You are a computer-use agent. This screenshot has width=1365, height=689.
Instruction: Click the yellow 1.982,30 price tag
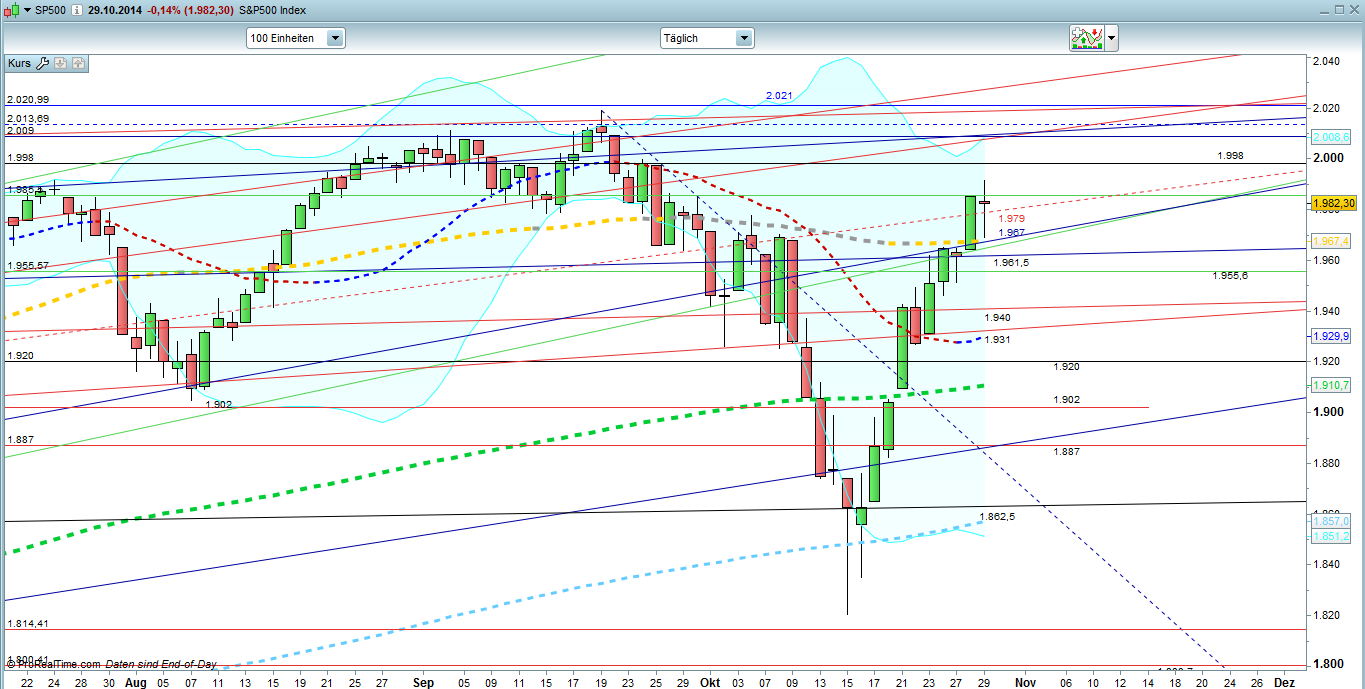point(1332,203)
